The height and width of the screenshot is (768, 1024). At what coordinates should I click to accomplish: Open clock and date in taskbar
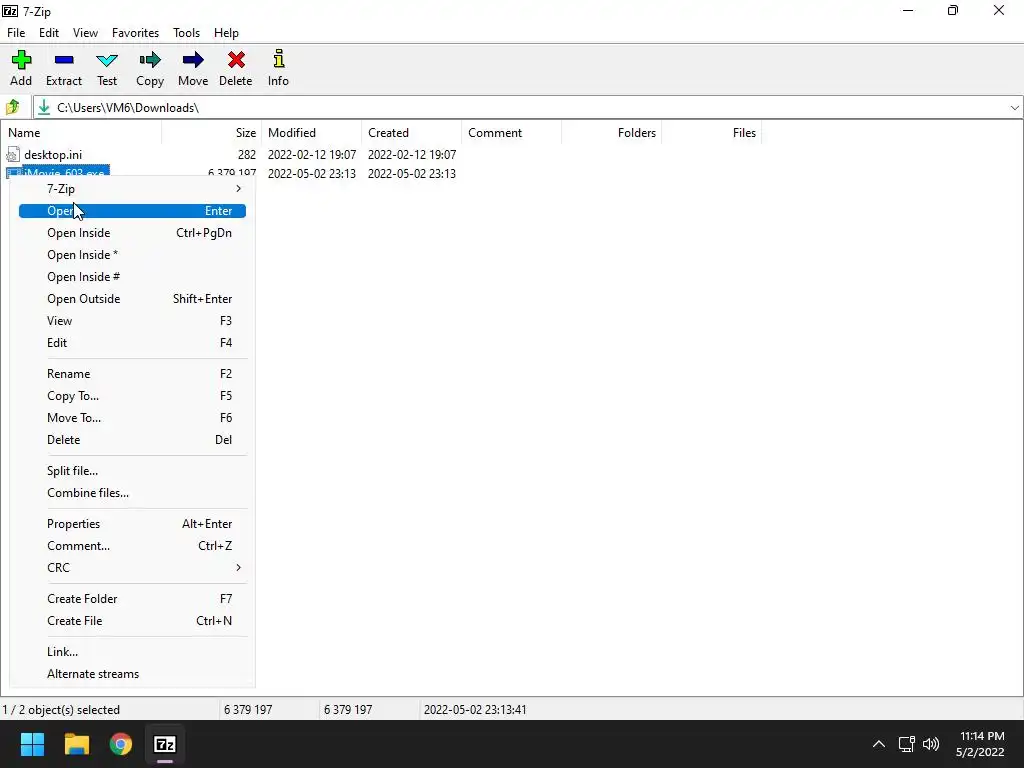point(982,744)
